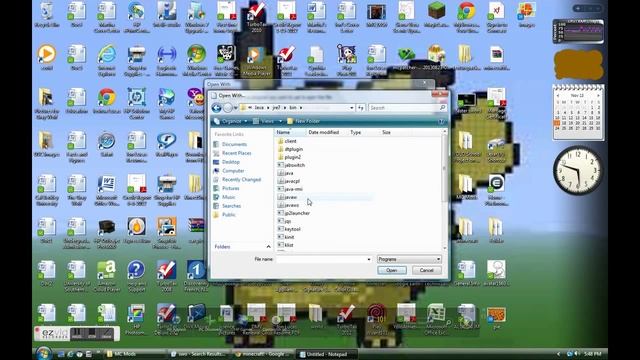
Task: Open the Windows Start menu
Action: click(43, 353)
